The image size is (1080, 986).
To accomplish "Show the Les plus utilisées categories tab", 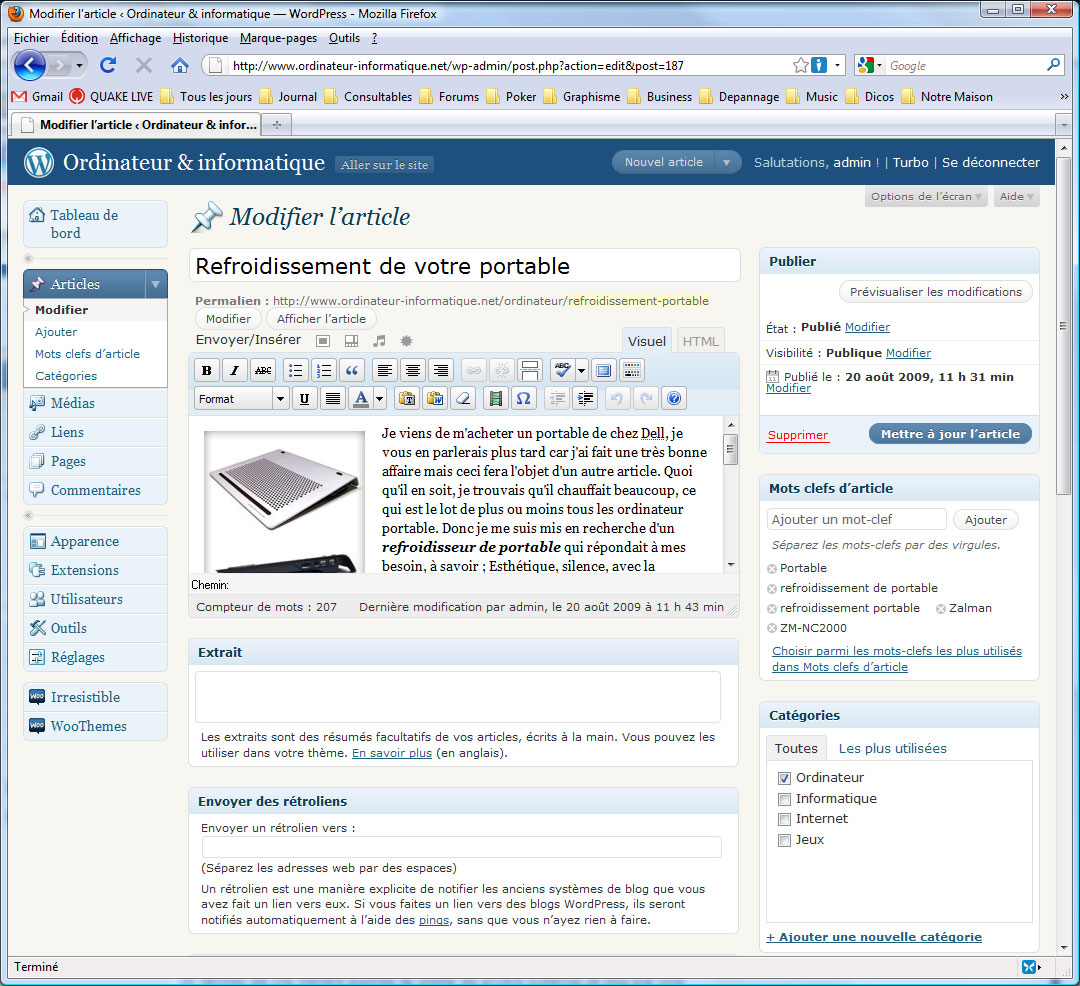I will pyautogui.click(x=892, y=748).
